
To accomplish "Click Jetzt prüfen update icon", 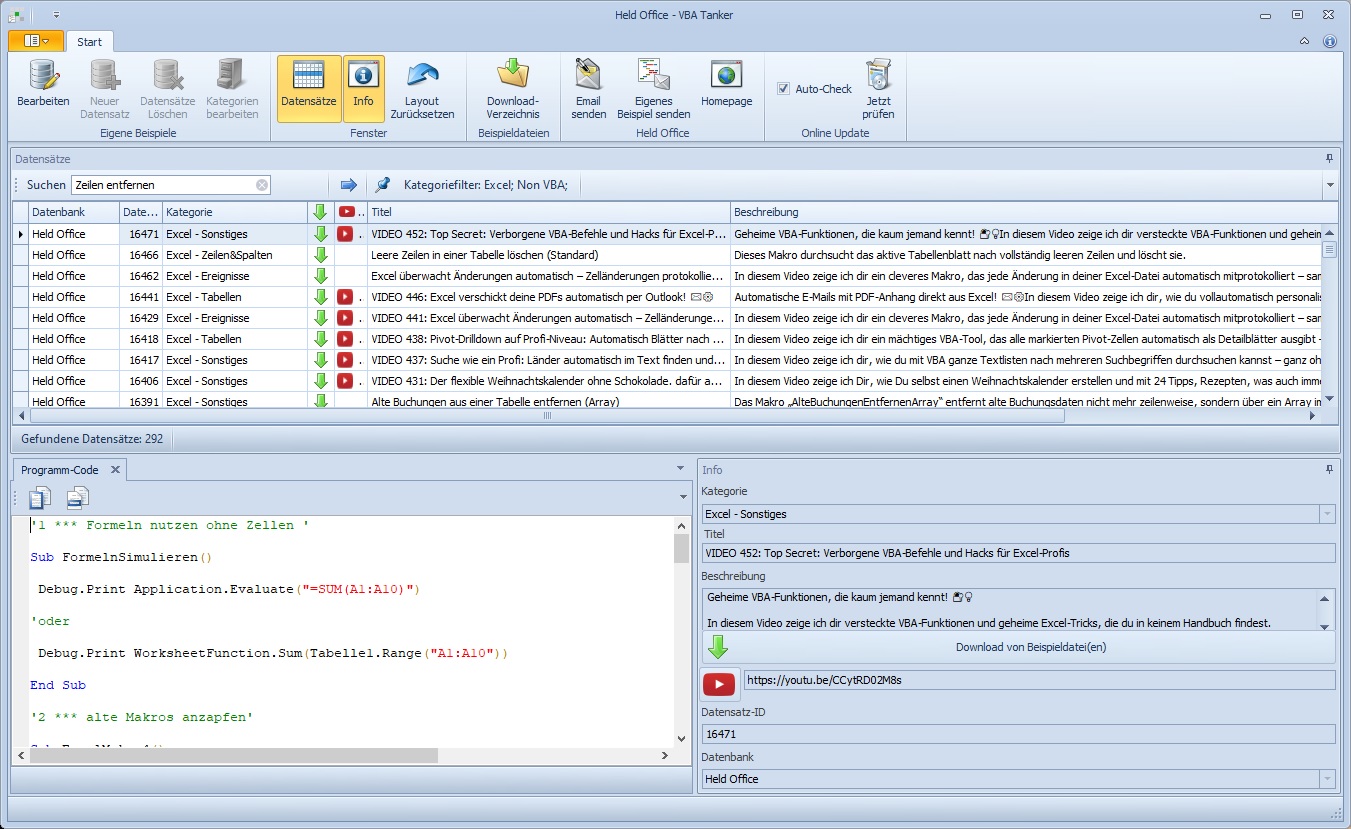I will [x=878, y=76].
